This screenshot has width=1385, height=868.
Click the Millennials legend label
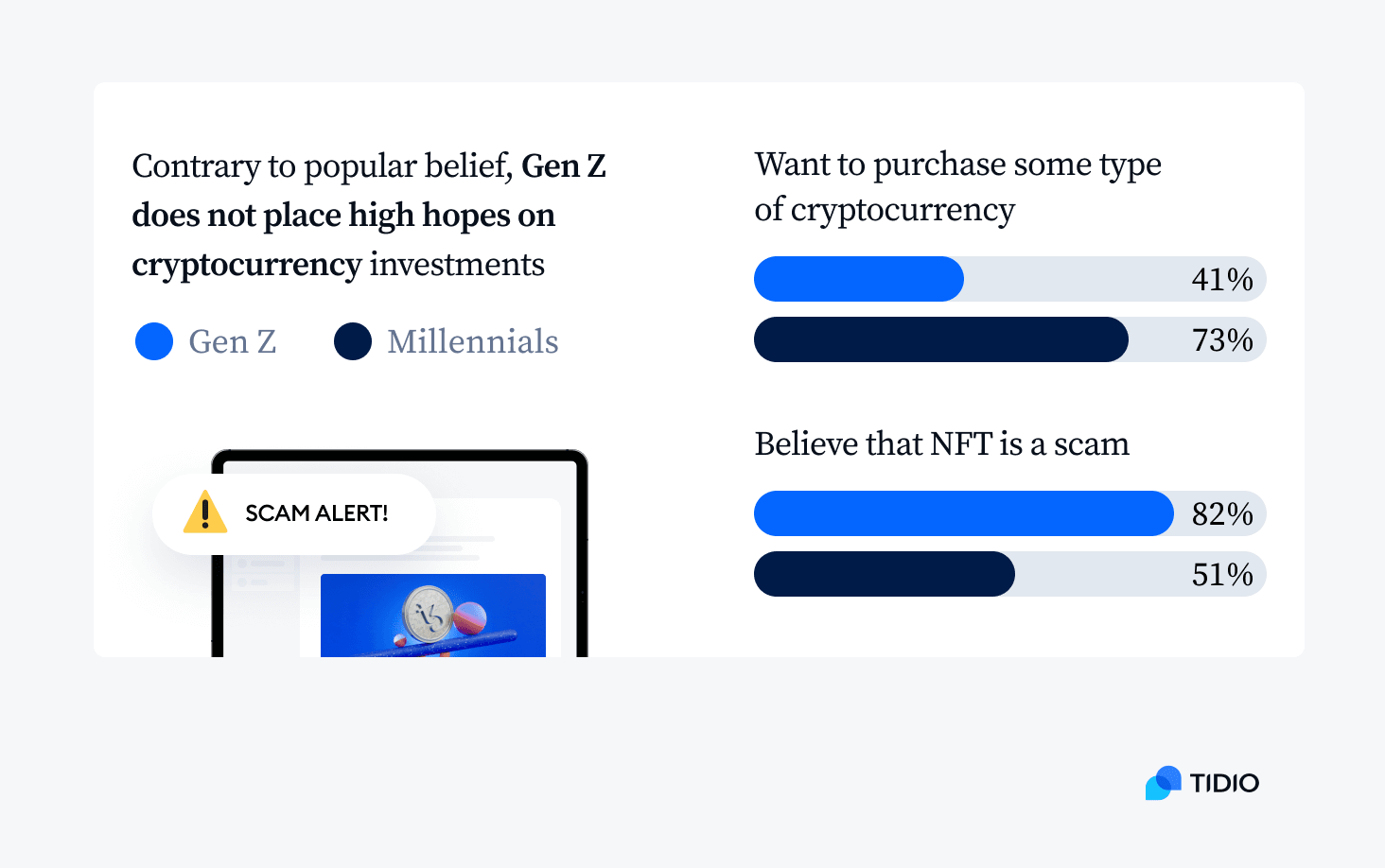473,341
